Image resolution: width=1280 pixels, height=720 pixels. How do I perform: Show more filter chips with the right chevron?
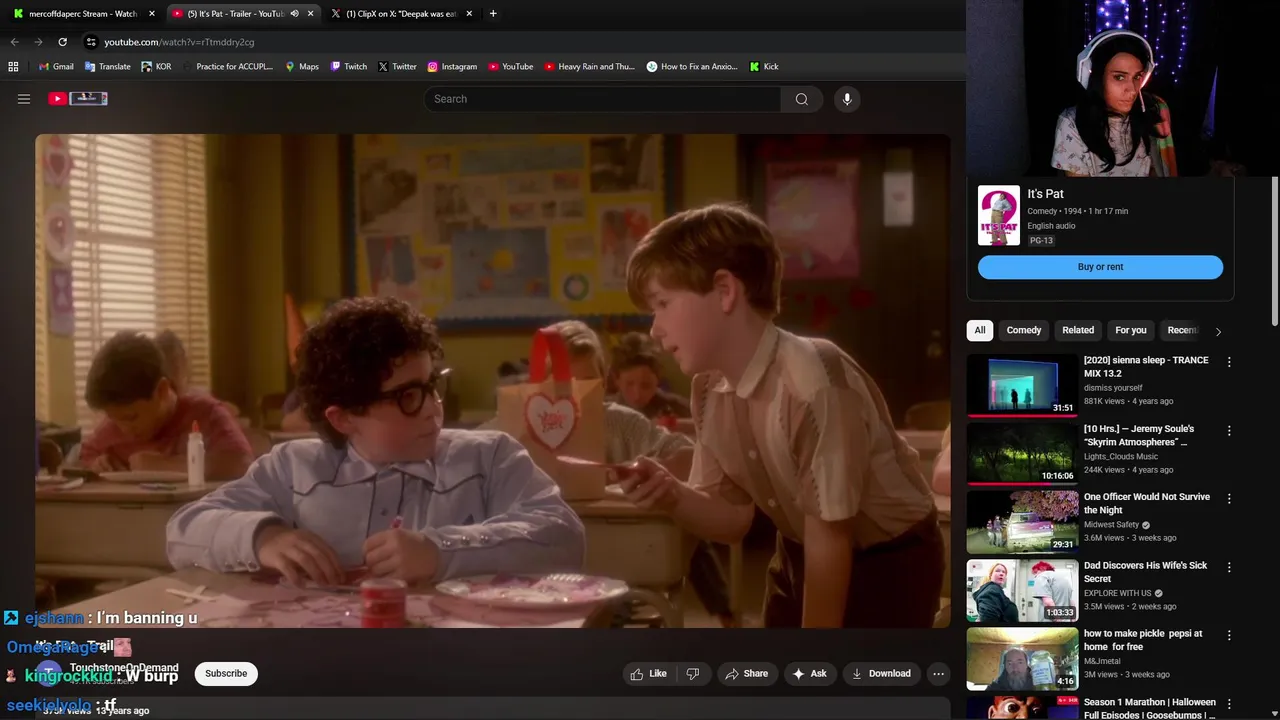tap(1218, 331)
